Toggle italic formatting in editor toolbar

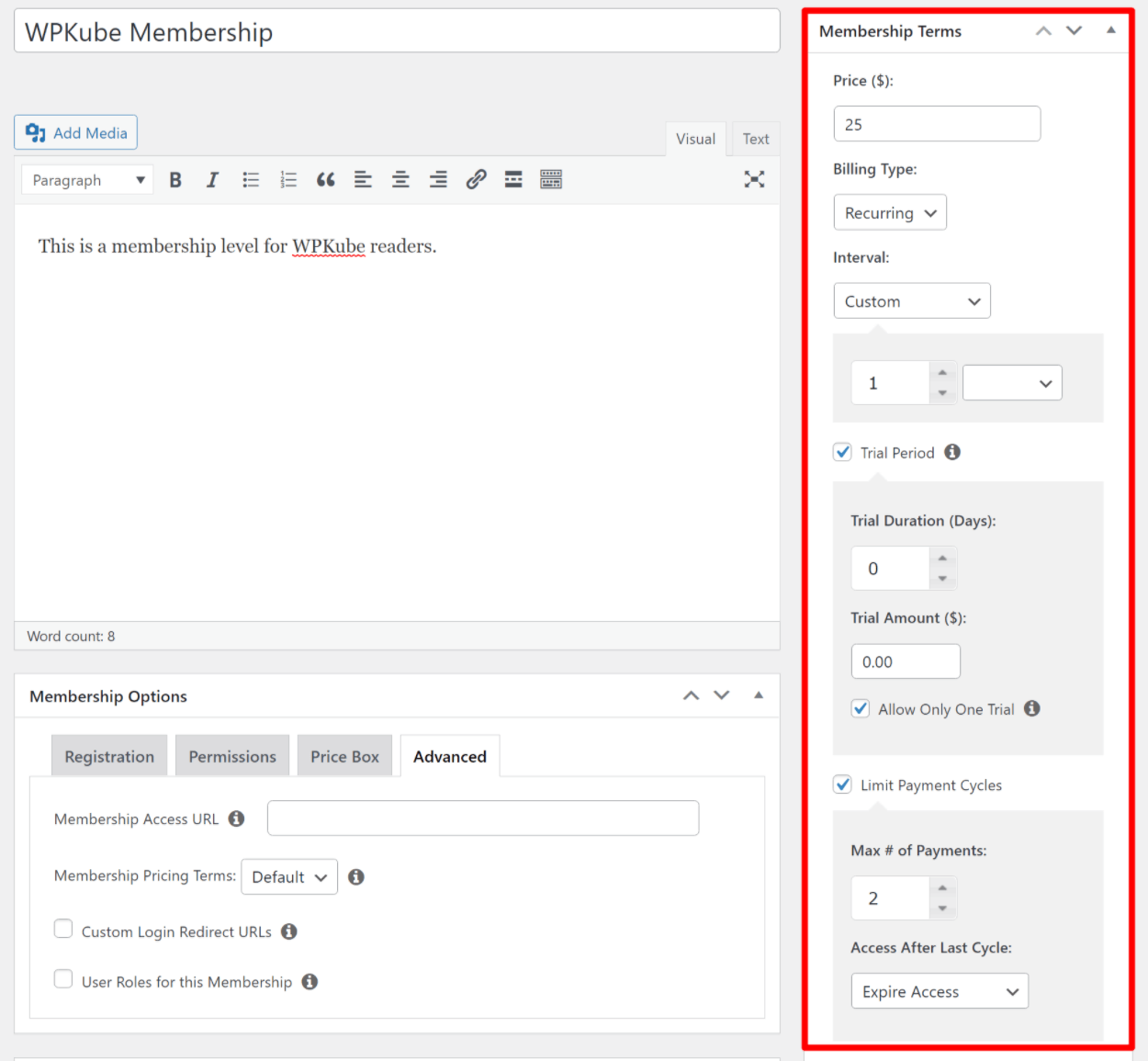[212, 180]
